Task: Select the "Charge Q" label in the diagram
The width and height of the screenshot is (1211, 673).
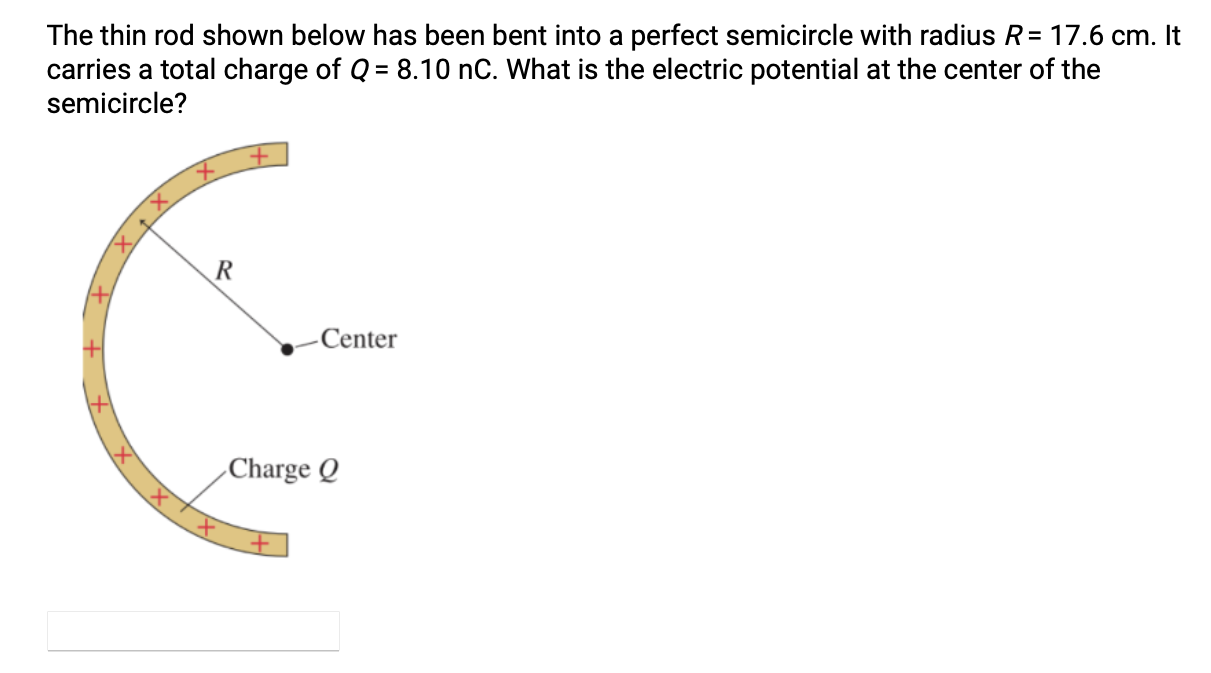Action: 284,469
